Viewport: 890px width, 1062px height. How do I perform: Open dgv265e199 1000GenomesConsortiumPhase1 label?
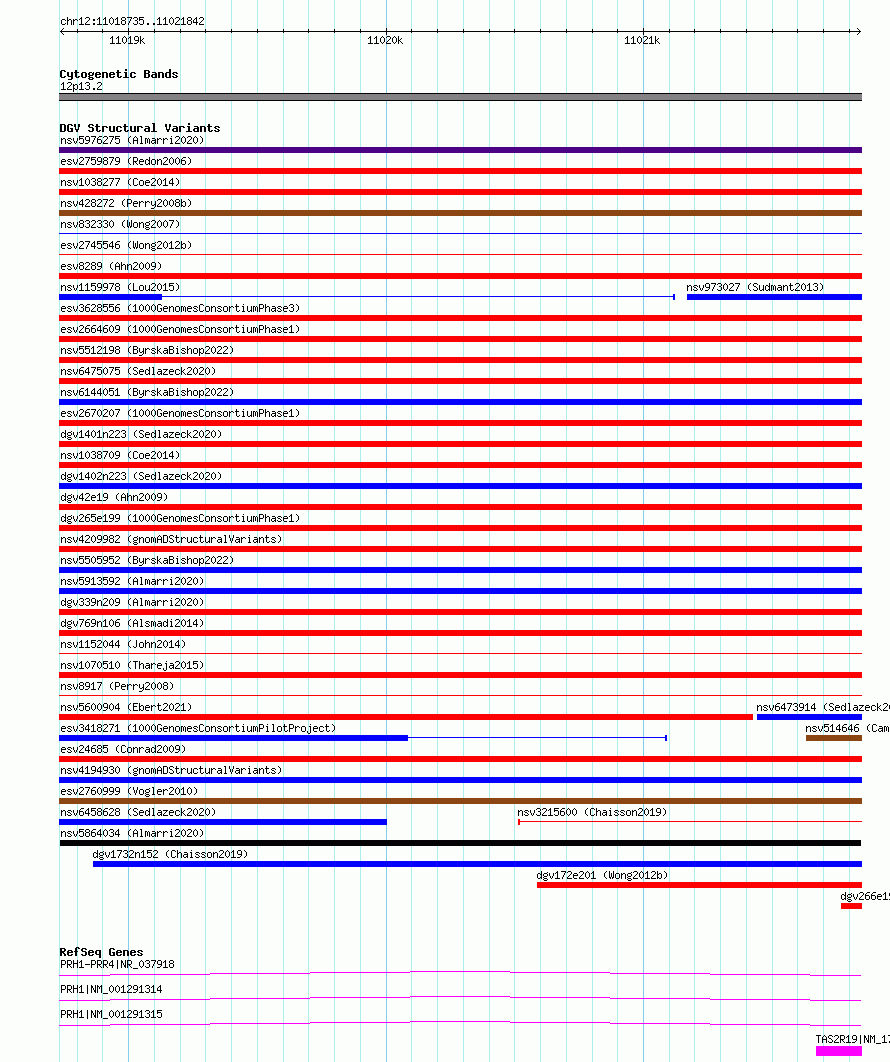tap(180, 518)
